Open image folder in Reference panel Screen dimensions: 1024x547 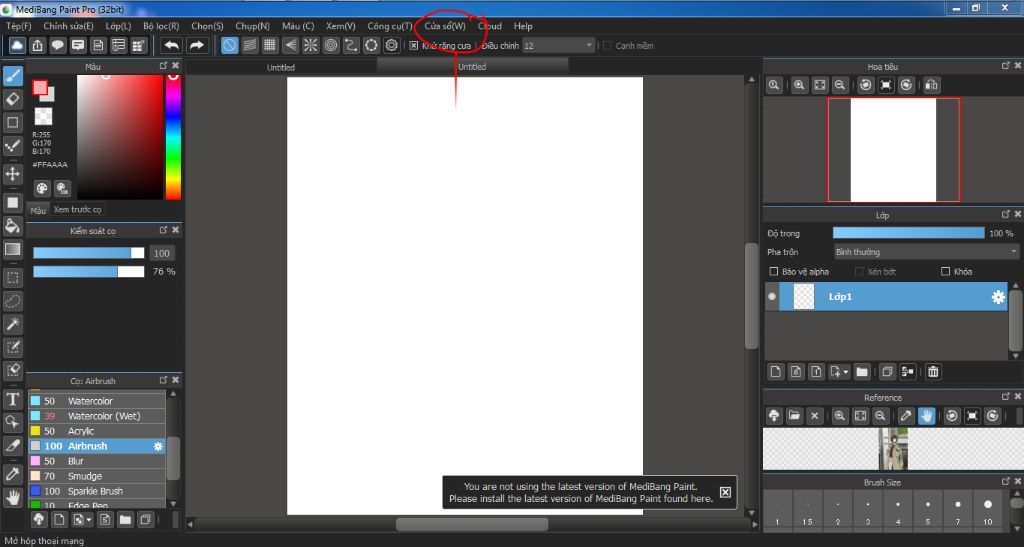coord(794,415)
